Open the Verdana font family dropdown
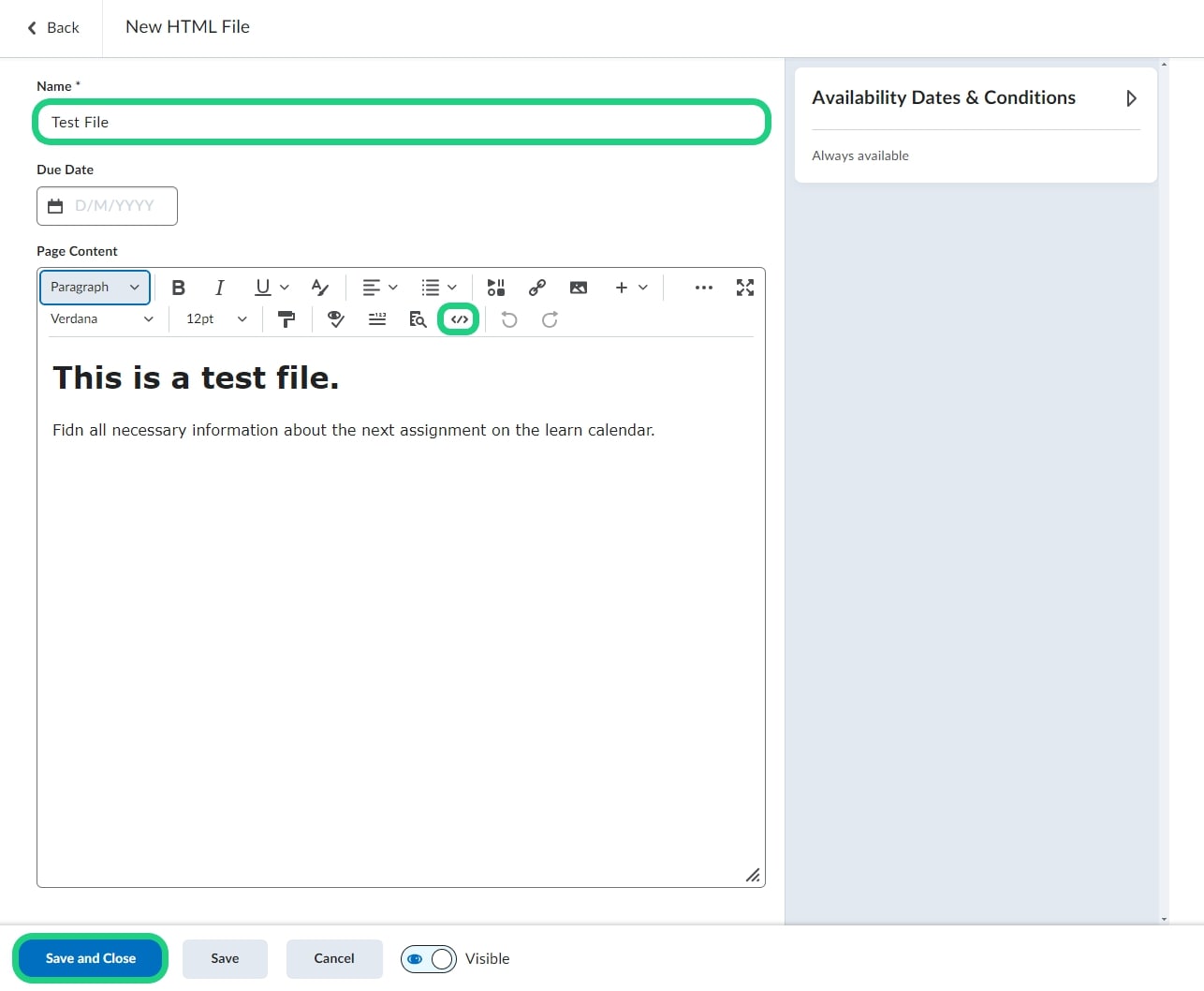1204x991 pixels. click(101, 319)
